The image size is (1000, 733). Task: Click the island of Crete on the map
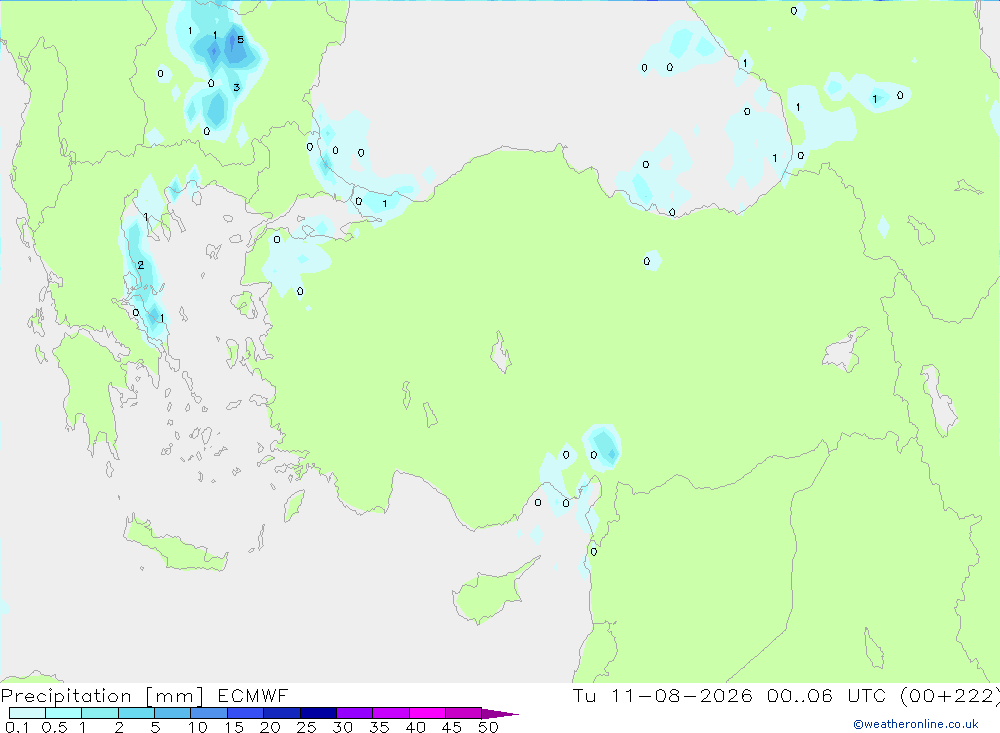click(x=175, y=547)
